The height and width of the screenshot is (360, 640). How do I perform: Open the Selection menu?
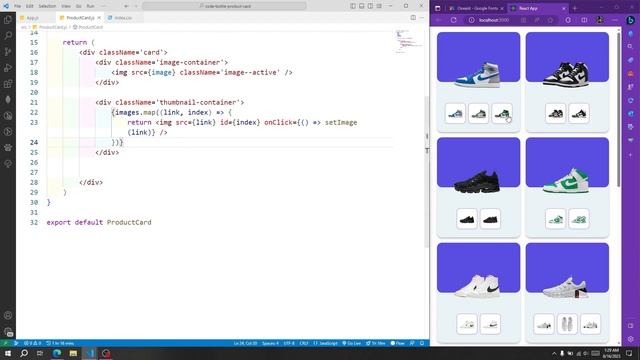(47, 6)
